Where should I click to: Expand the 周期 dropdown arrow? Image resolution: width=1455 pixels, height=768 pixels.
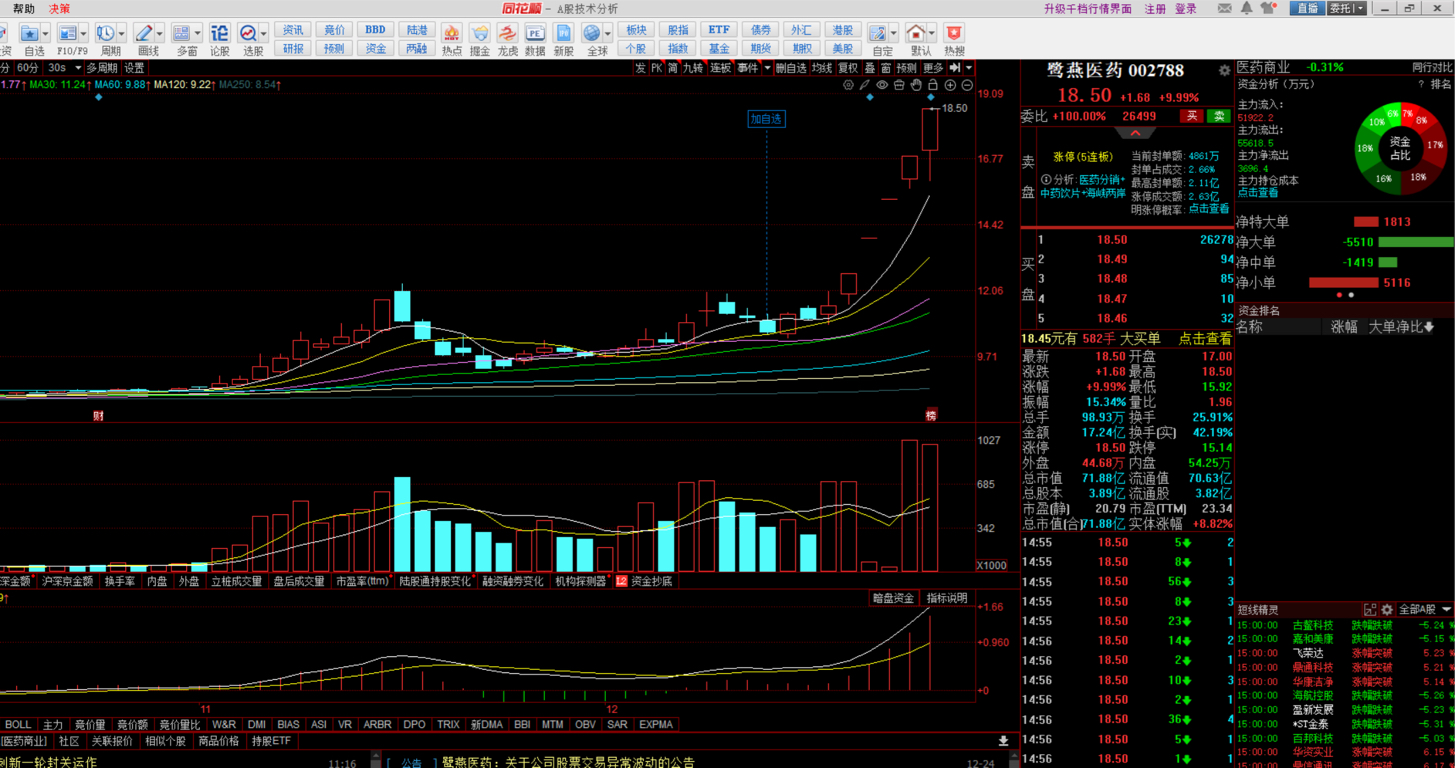point(122,34)
